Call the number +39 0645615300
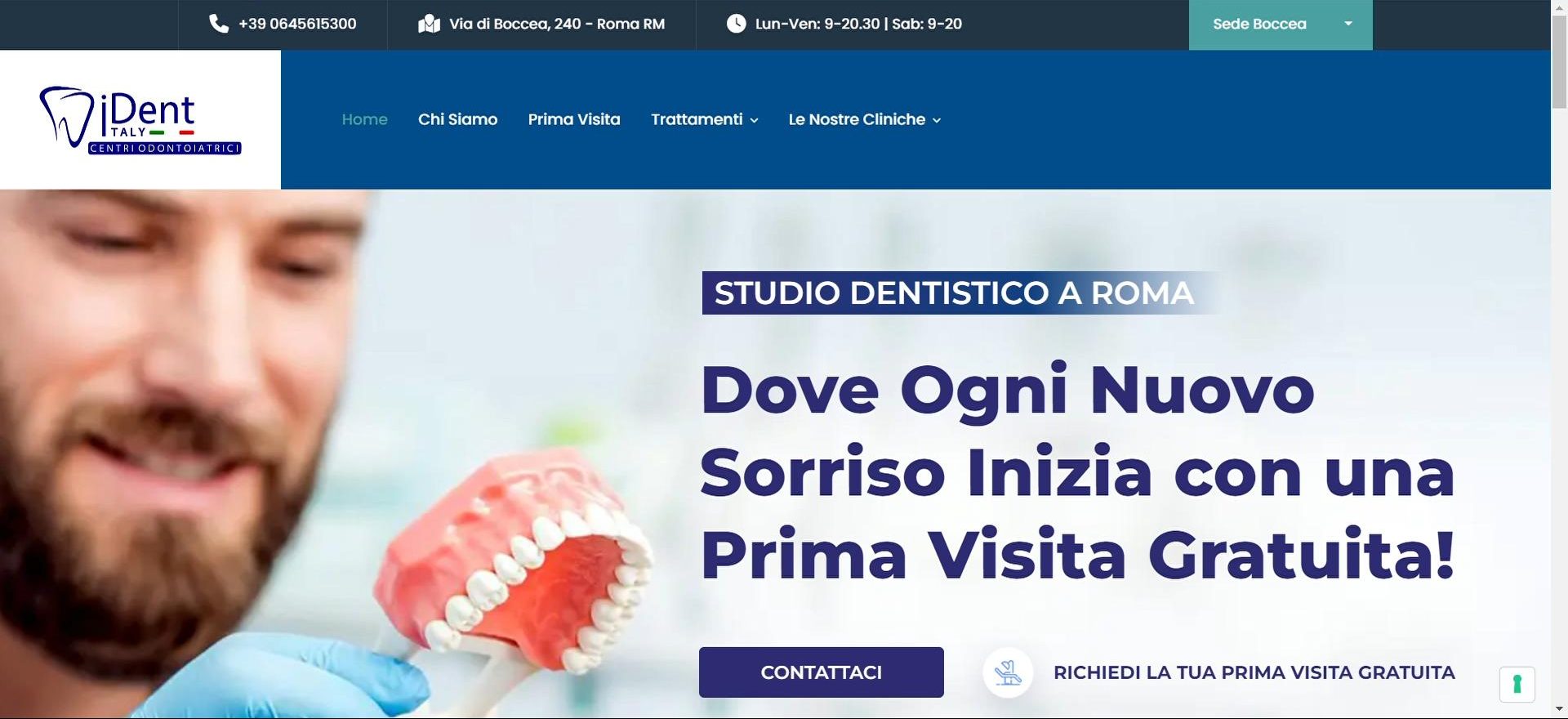Image resolution: width=1568 pixels, height=719 pixels. 297,24
